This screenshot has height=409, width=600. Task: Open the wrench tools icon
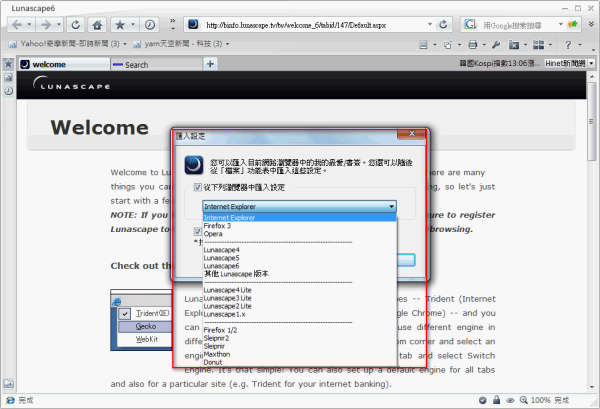click(x=496, y=45)
